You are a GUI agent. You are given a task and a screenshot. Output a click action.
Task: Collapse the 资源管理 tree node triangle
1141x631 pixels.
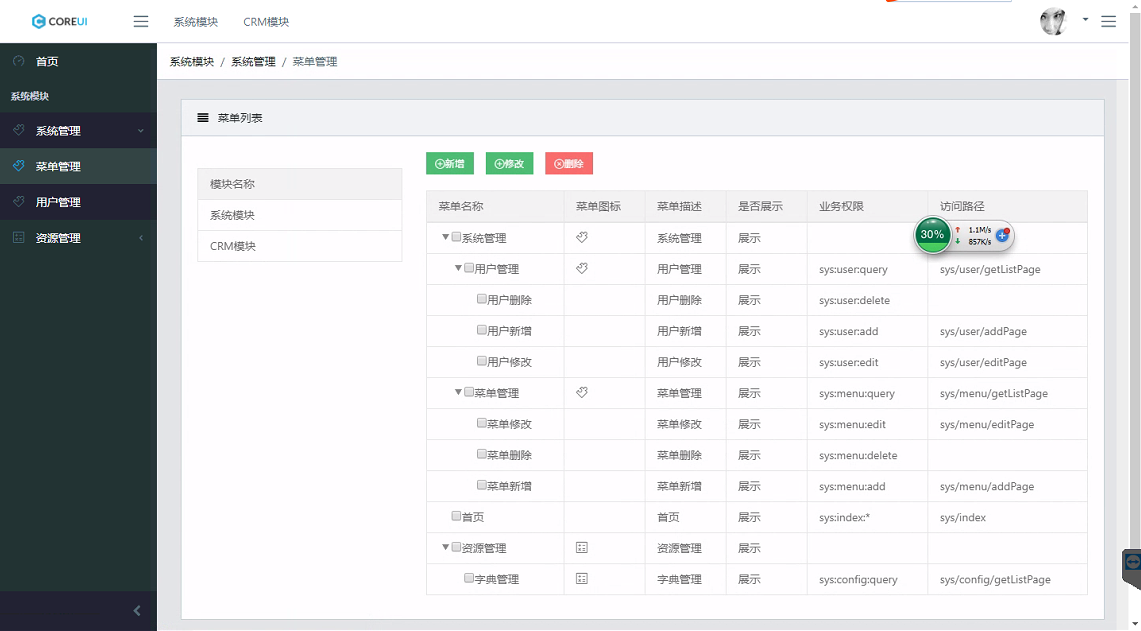pyautogui.click(x=445, y=548)
